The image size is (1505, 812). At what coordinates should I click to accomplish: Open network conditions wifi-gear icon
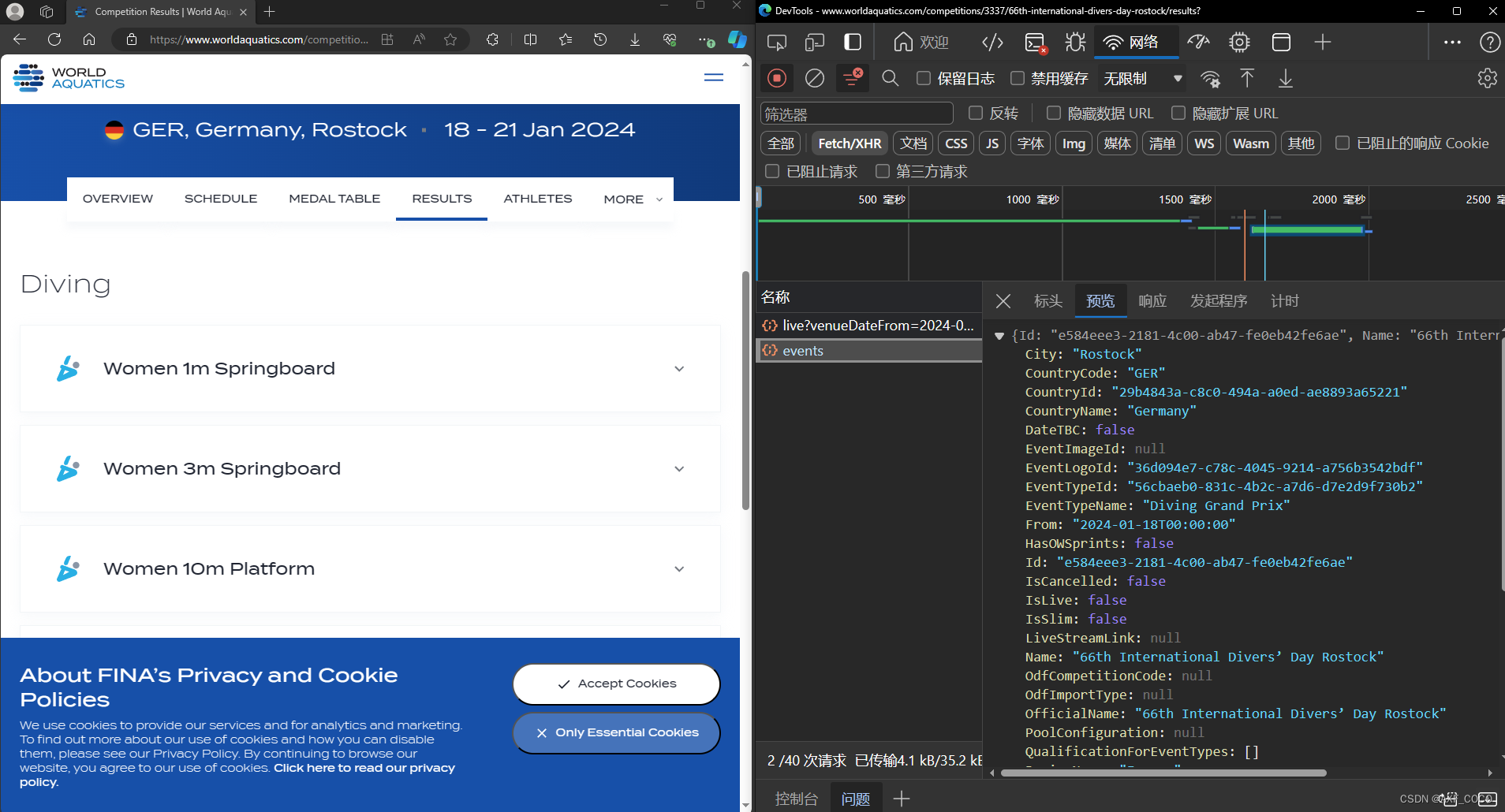click(1210, 78)
